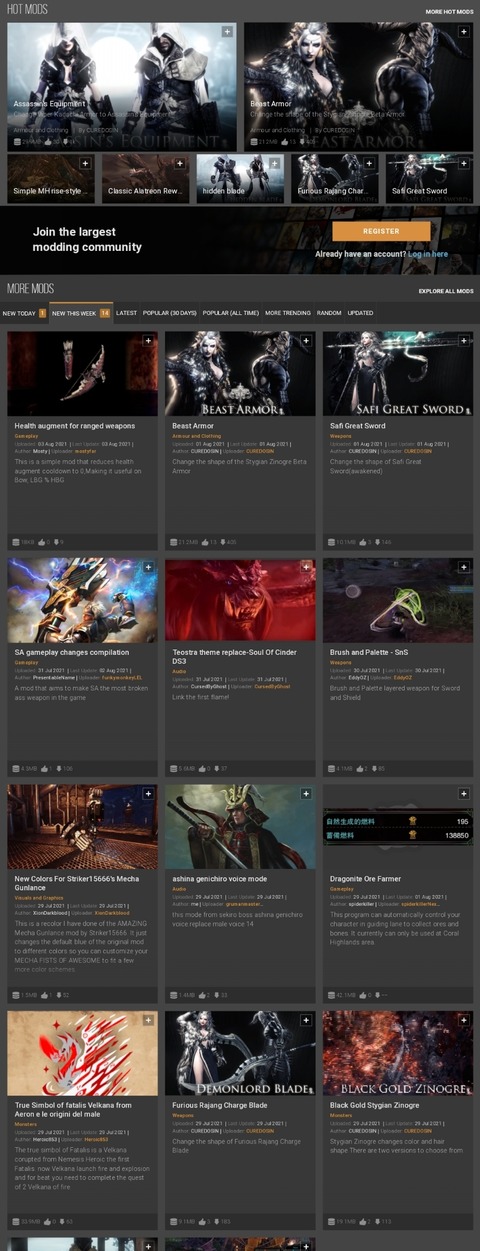Screen dimensions: 480x1251
Task: Click plus icon on Brush and Palette card
Action: (x=464, y=567)
